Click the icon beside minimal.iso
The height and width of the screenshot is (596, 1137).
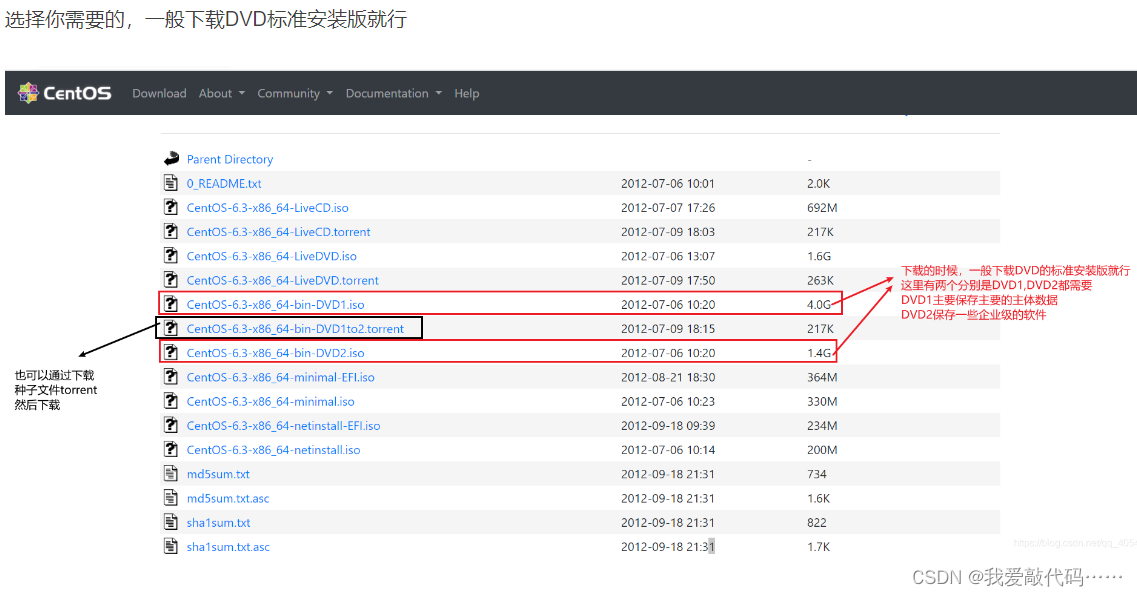click(170, 401)
